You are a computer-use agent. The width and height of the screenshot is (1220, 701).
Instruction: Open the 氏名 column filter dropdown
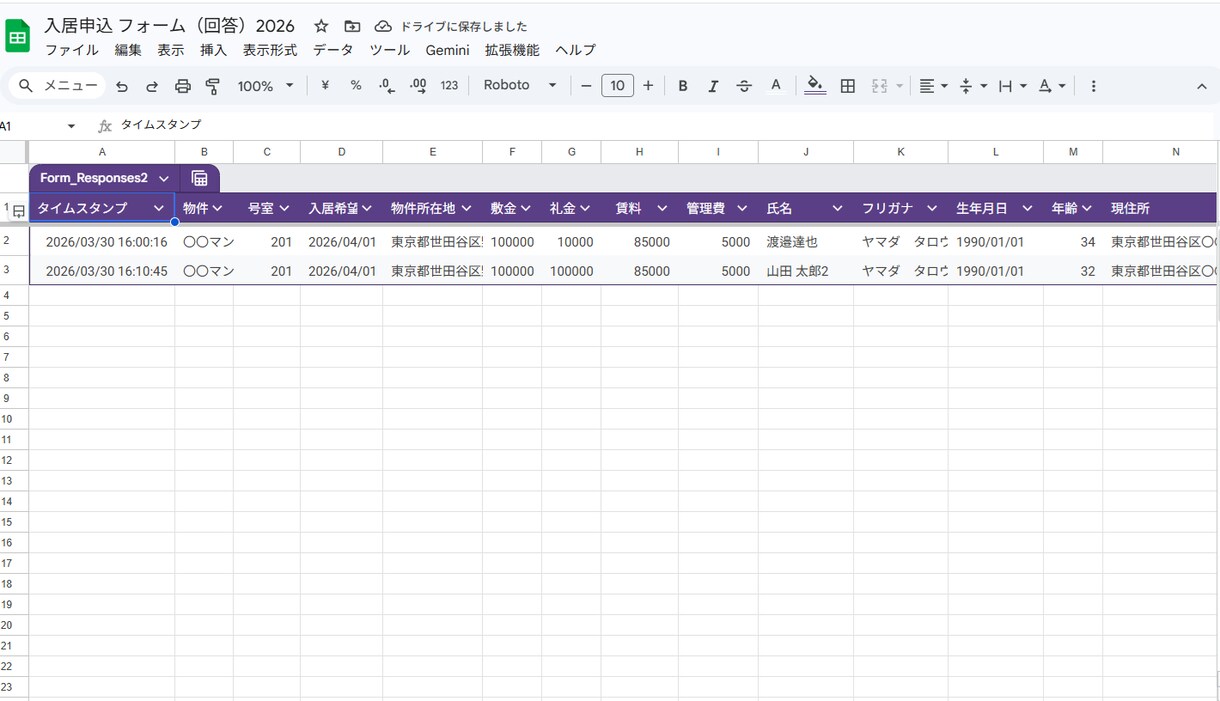[837, 208]
